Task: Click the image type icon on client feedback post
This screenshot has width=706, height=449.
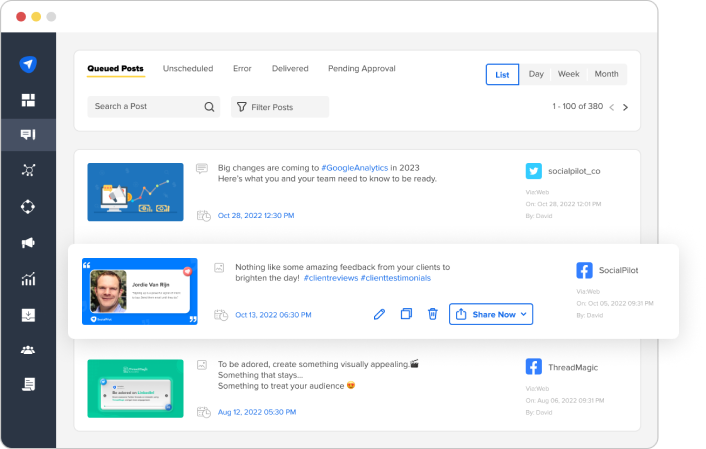Action: coord(219,268)
